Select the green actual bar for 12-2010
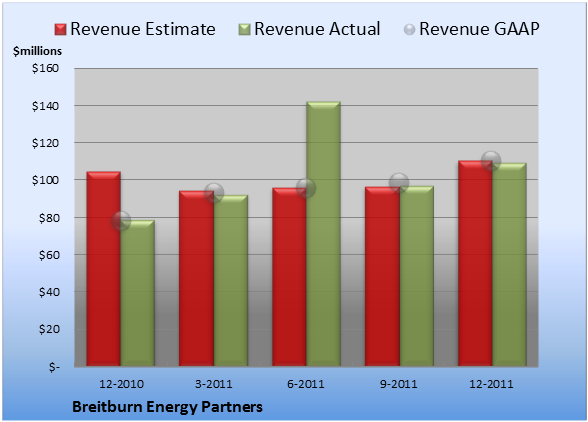This screenshot has width=588, height=422. pos(138,293)
